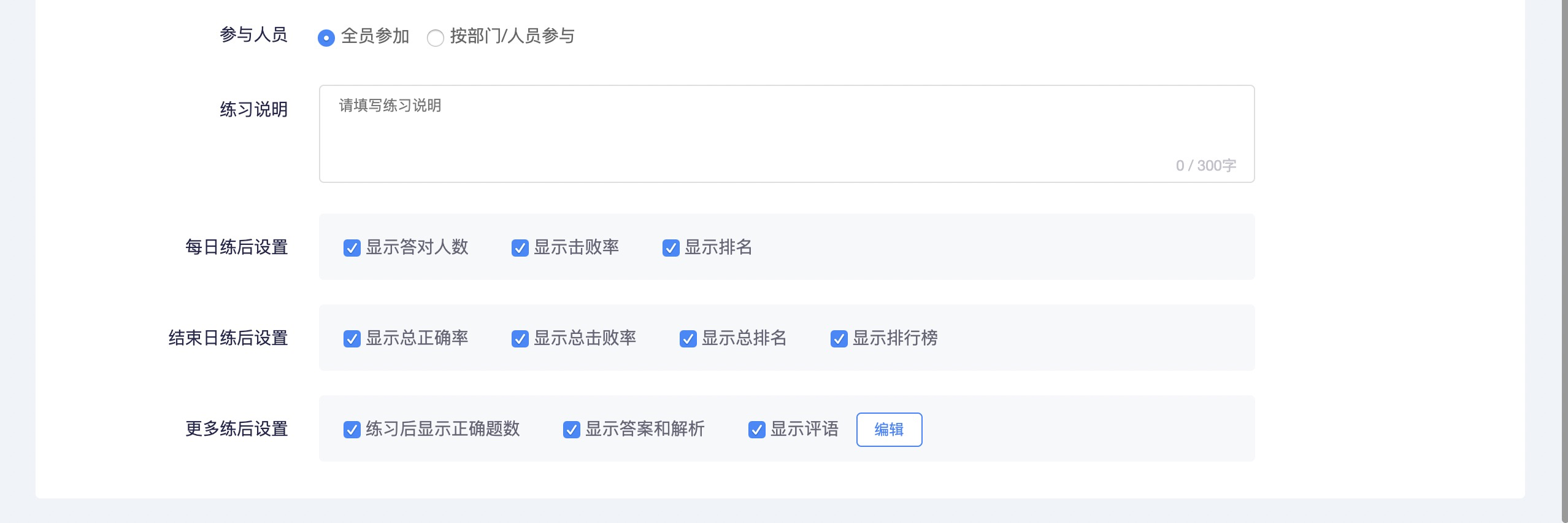Click the 全员参加 label text
1568x523 pixels.
coord(375,36)
